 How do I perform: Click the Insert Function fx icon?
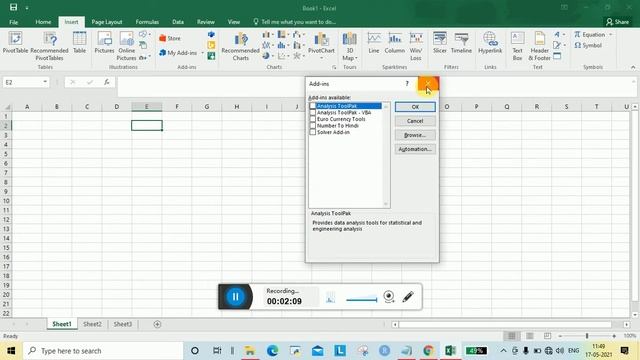[x=107, y=82]
